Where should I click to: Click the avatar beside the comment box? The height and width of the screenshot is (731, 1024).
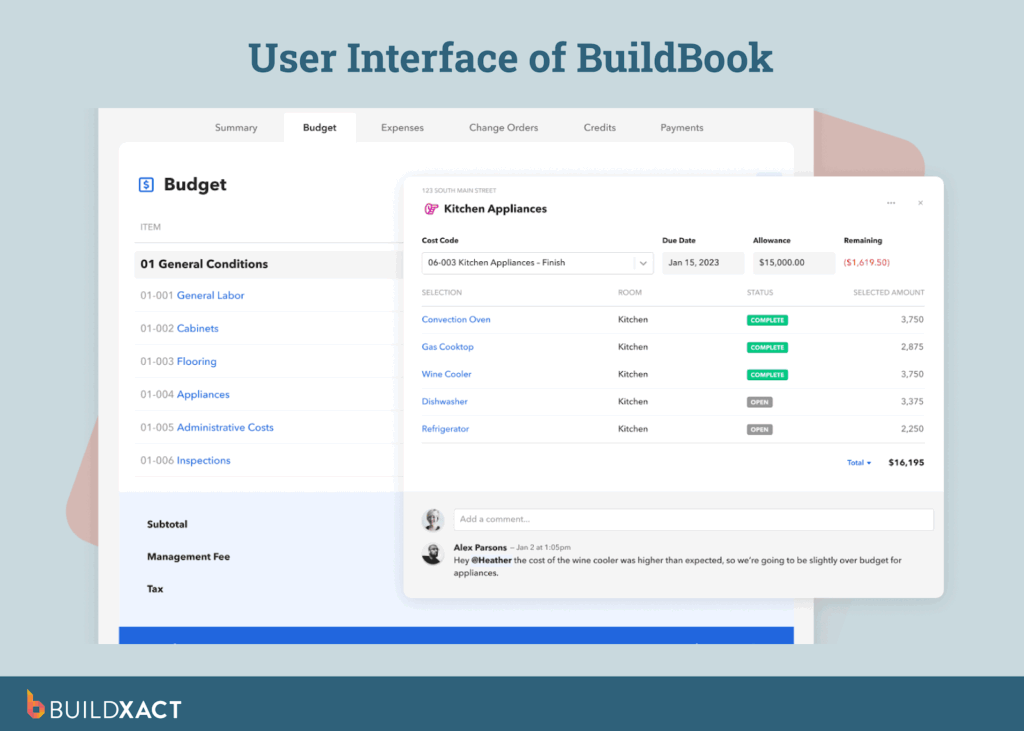(x=433, y=519)
